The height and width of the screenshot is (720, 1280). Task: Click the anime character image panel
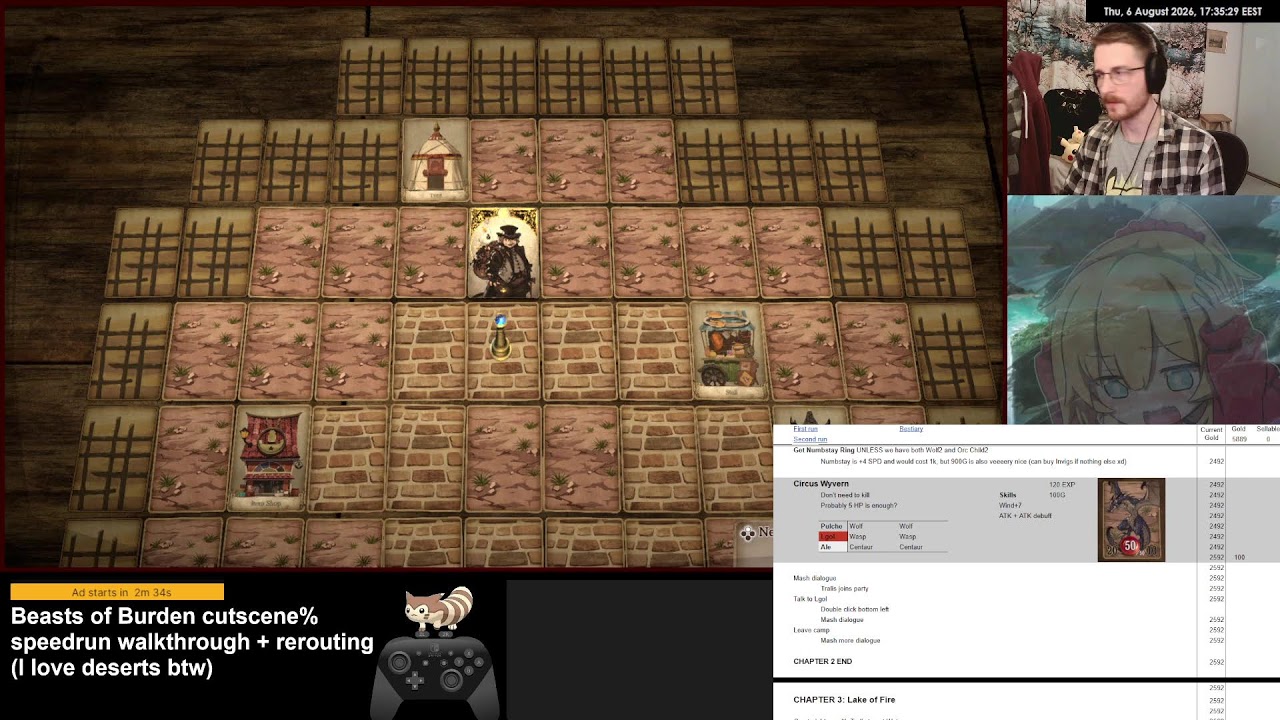tap(1143, 310)
